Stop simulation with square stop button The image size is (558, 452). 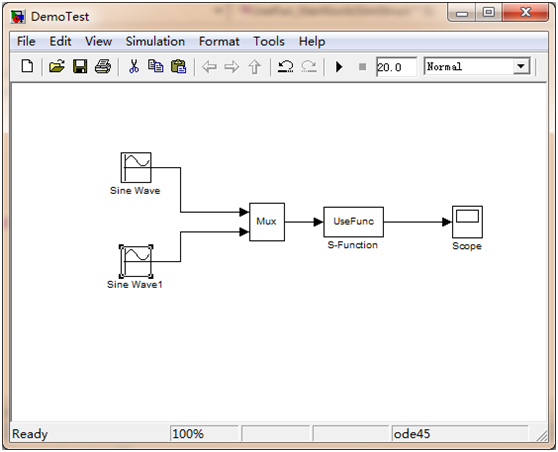click(363, 67)
